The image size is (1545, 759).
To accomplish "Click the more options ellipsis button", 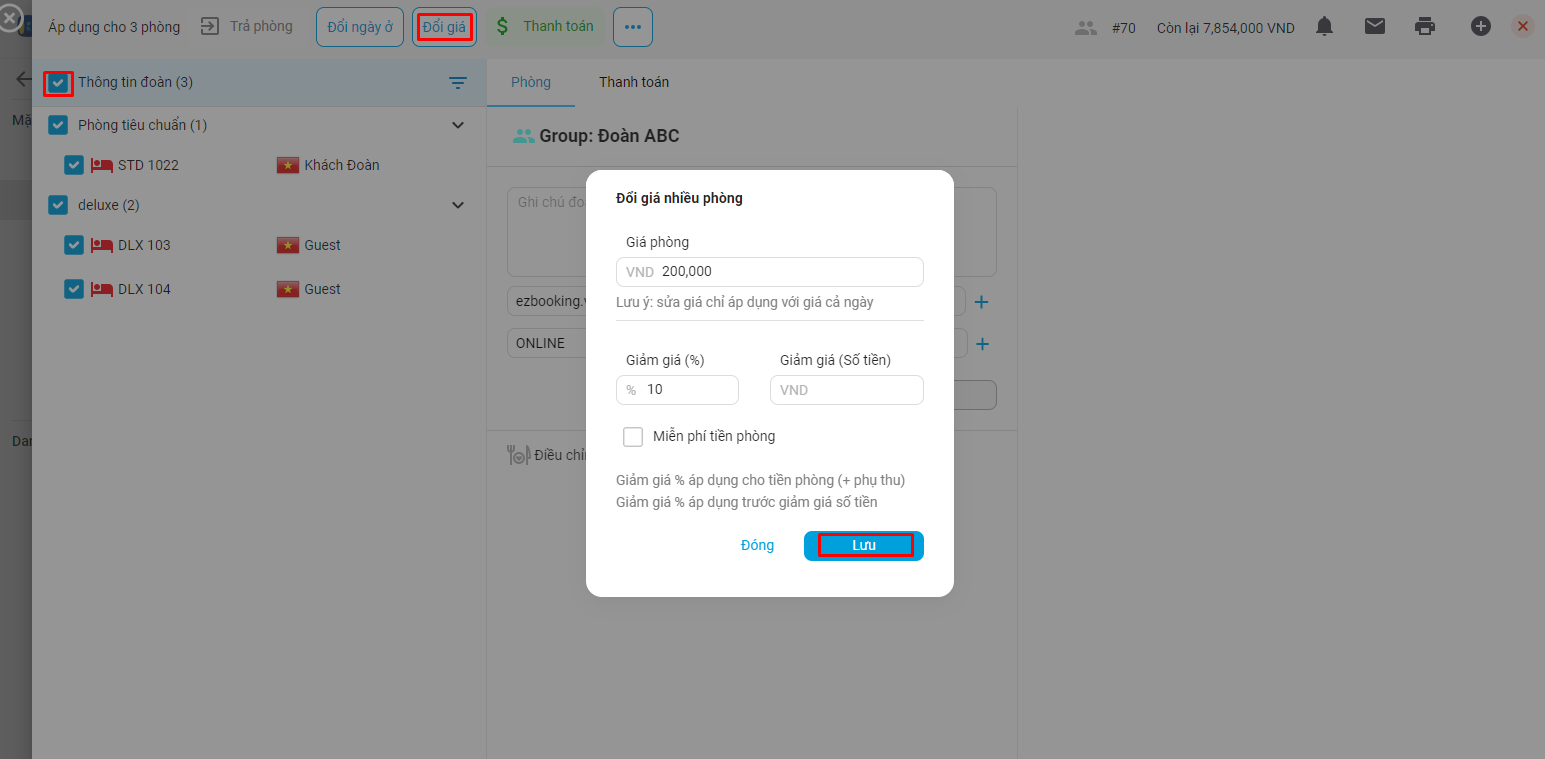I will (x=632, y=27).
